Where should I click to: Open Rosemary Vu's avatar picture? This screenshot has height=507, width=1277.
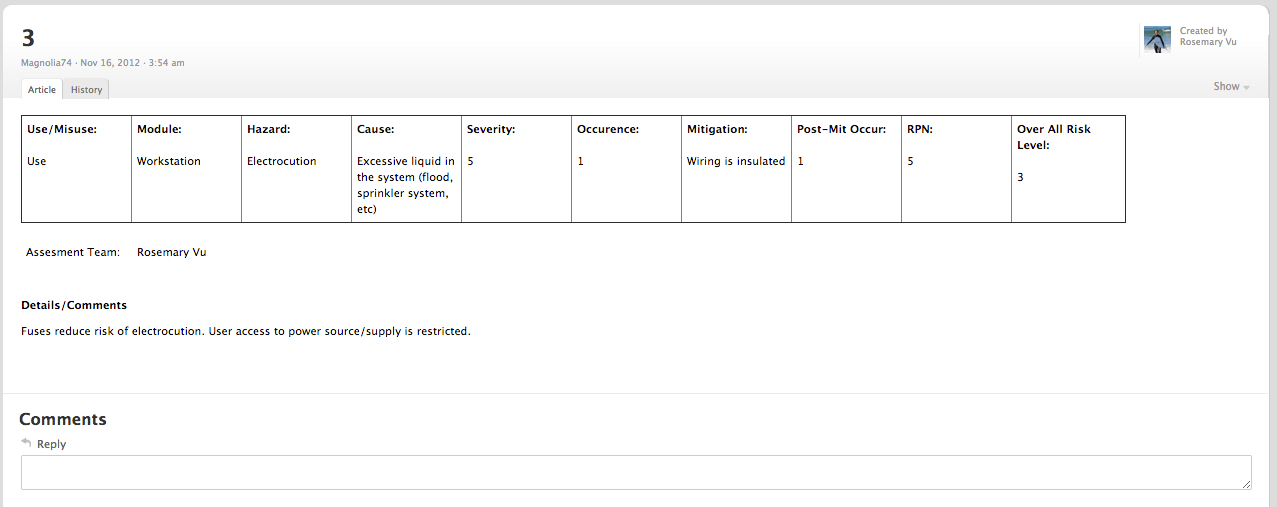[1157, 39]
